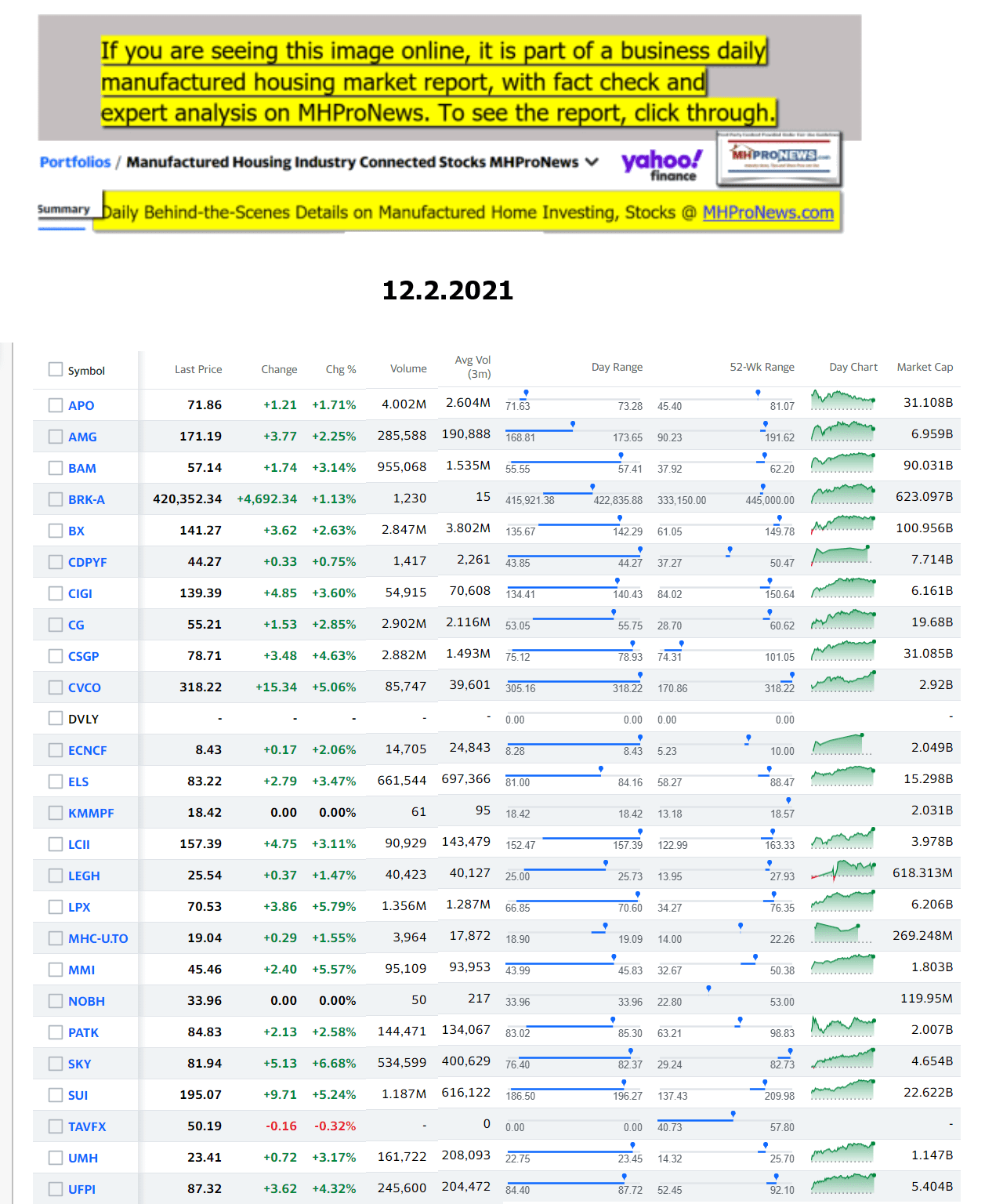Check the BX row checkbox
Viewport: 985px width, 1204px height.
(56, 531)
